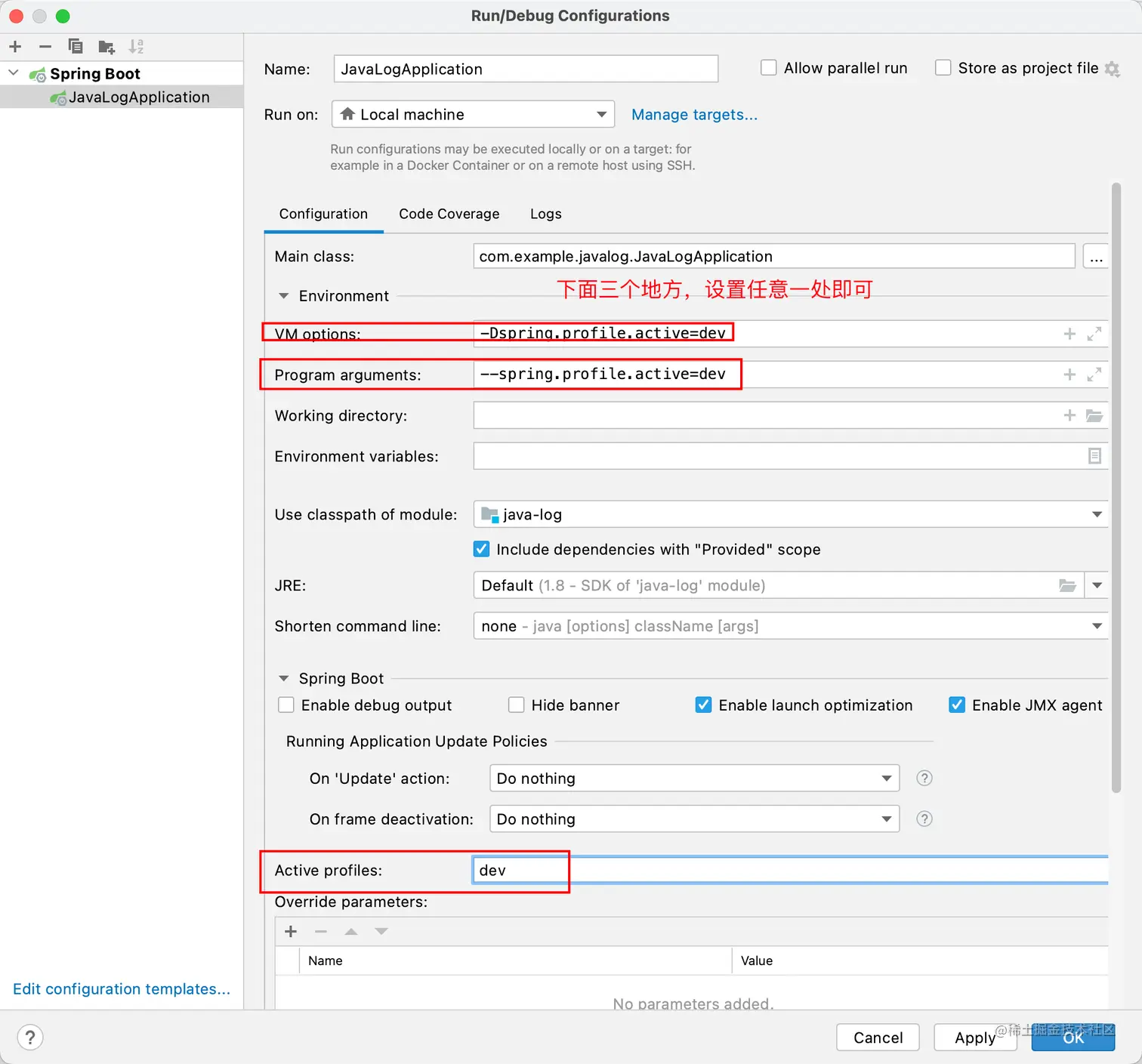Viewport: 1142px width, 1064px height.
Task: Insert macro in VM options field
Action: point(1069,334)
